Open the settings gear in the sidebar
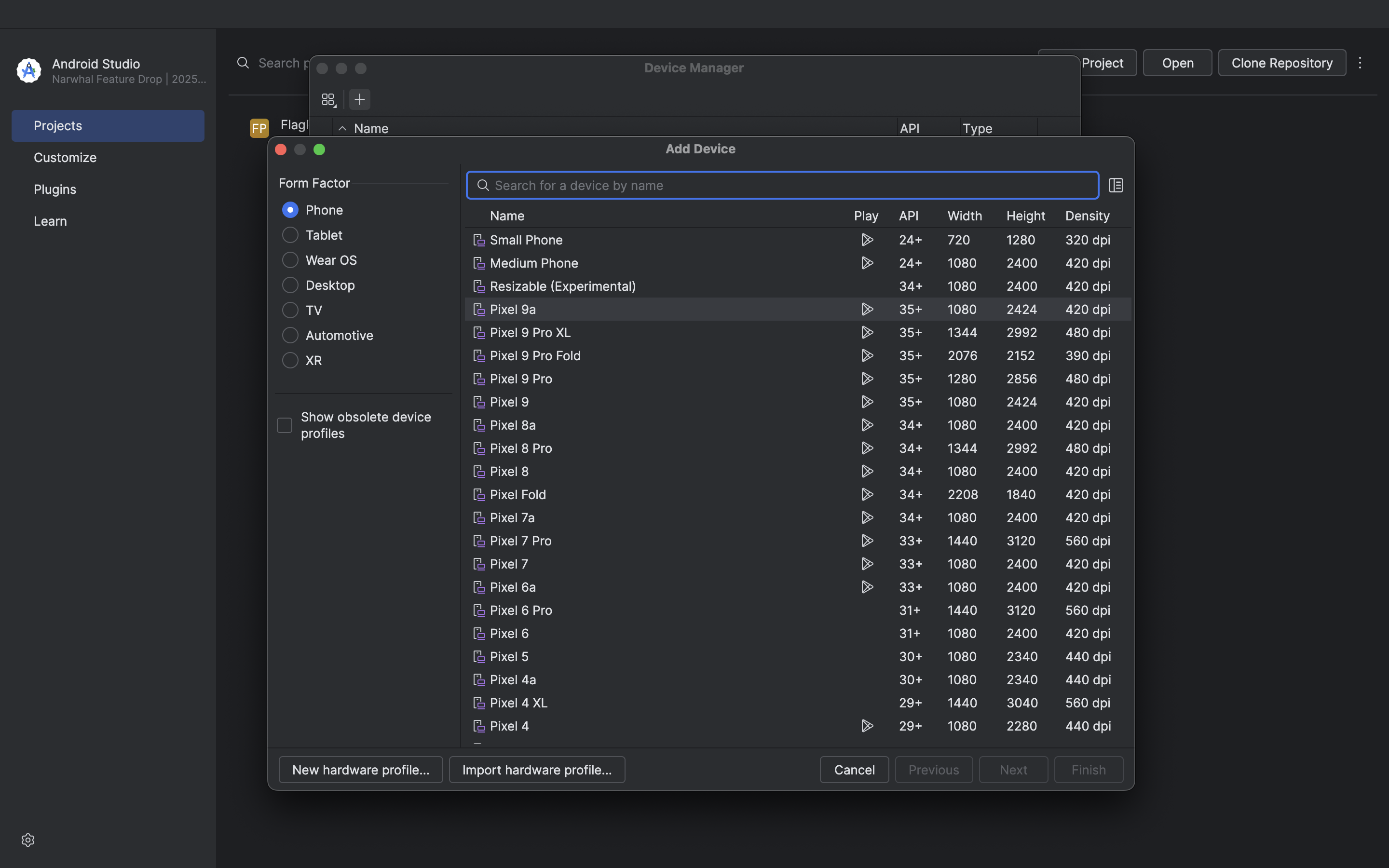 pyautogui.click(x=28, y=840)
